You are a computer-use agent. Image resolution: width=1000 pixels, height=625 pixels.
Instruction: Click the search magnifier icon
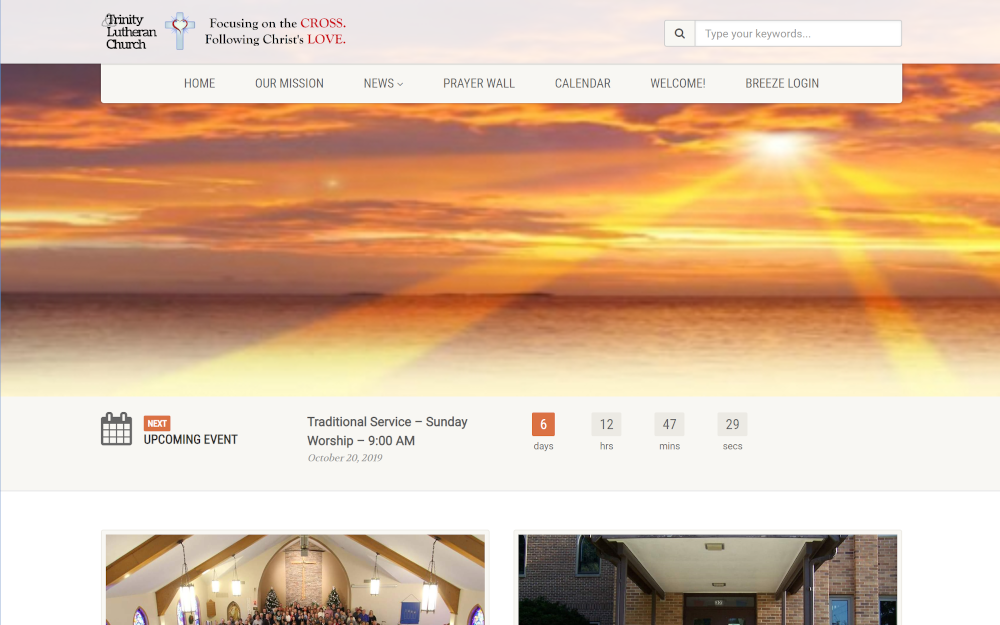(680, 34)
